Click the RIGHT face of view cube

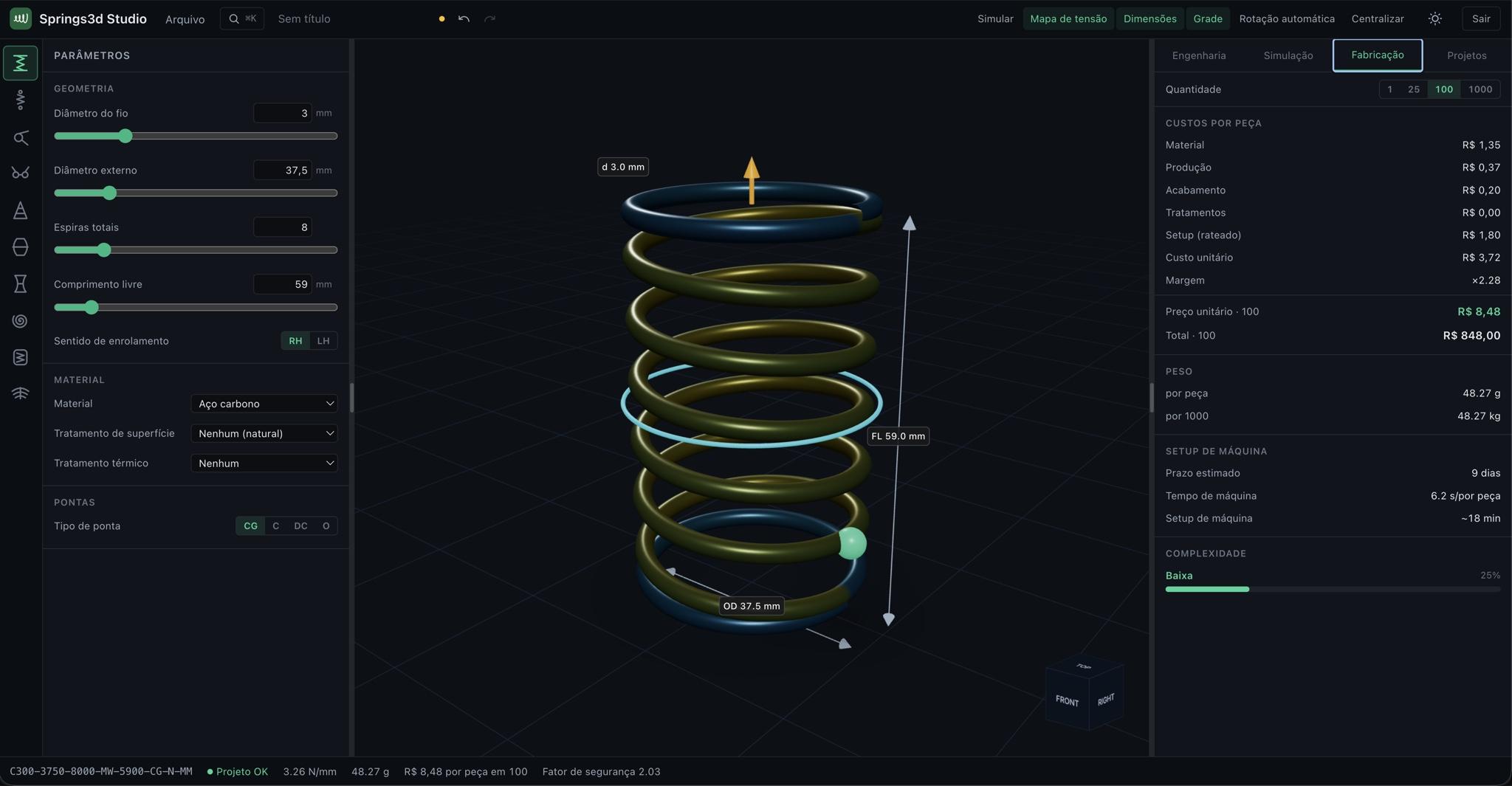(x=1105, y=699)
